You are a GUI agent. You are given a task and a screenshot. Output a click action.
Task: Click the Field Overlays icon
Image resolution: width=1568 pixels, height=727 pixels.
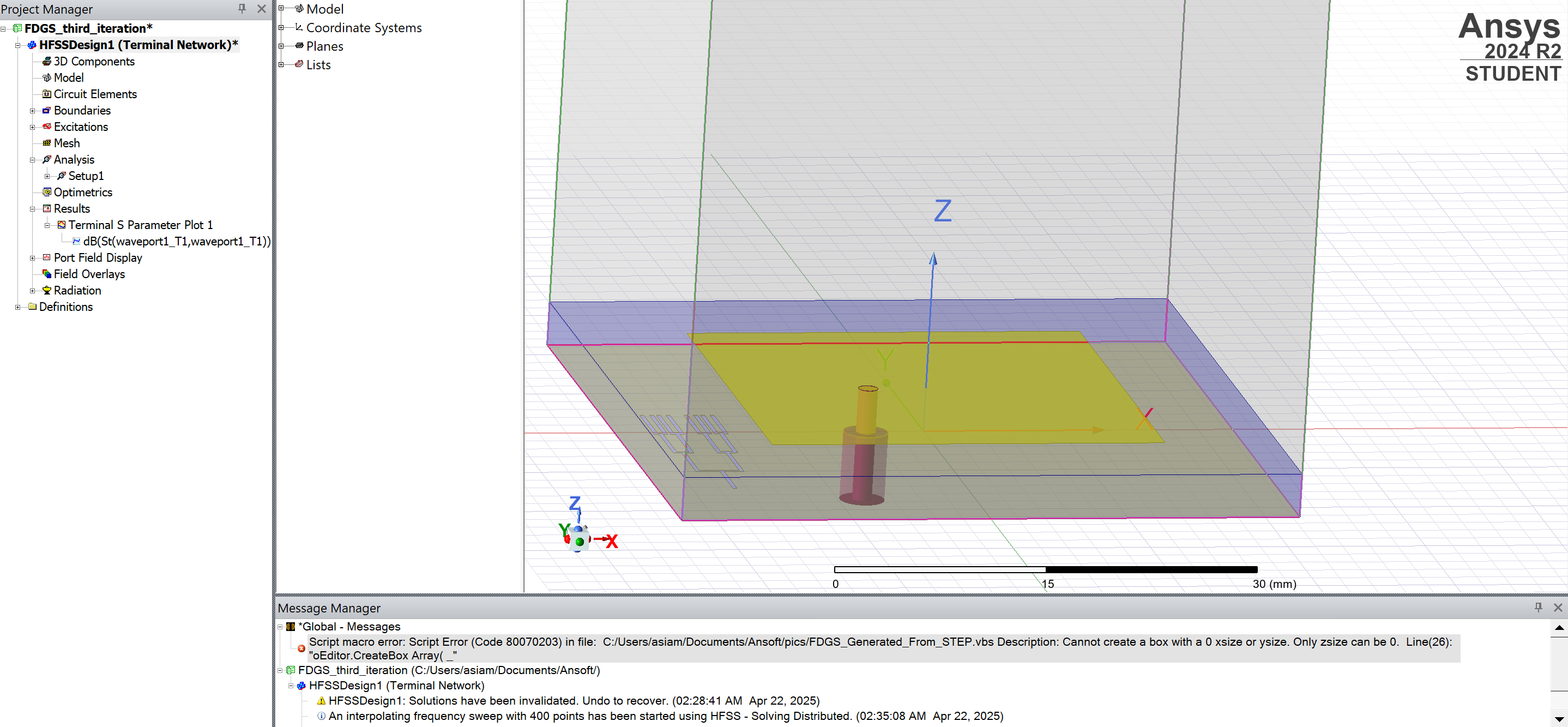(46, 274)
